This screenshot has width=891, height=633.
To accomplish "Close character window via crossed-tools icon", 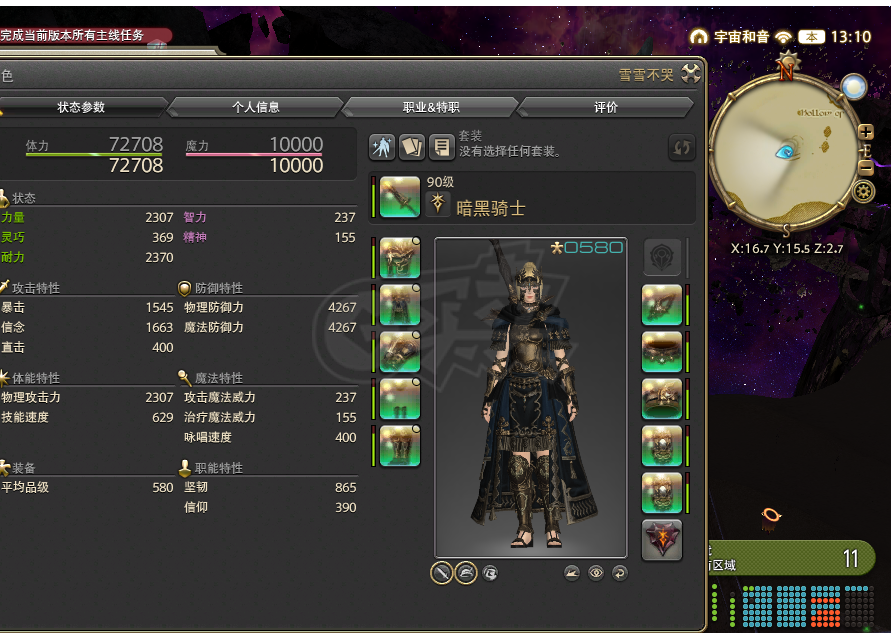I will point(691,73).
